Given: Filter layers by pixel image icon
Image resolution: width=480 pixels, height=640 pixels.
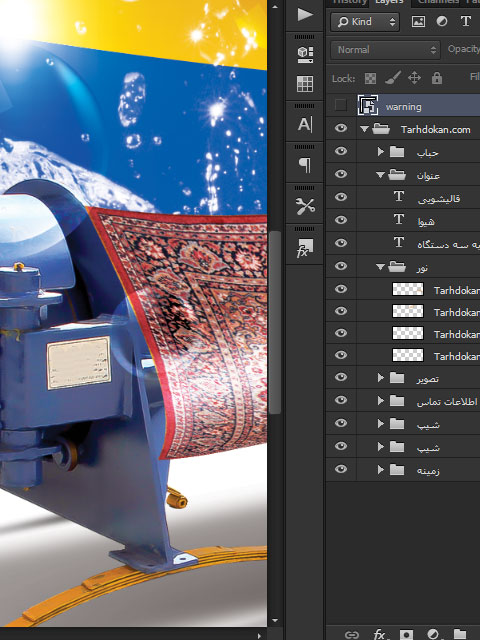Looking at the screenshot, I should coord(418,22).
